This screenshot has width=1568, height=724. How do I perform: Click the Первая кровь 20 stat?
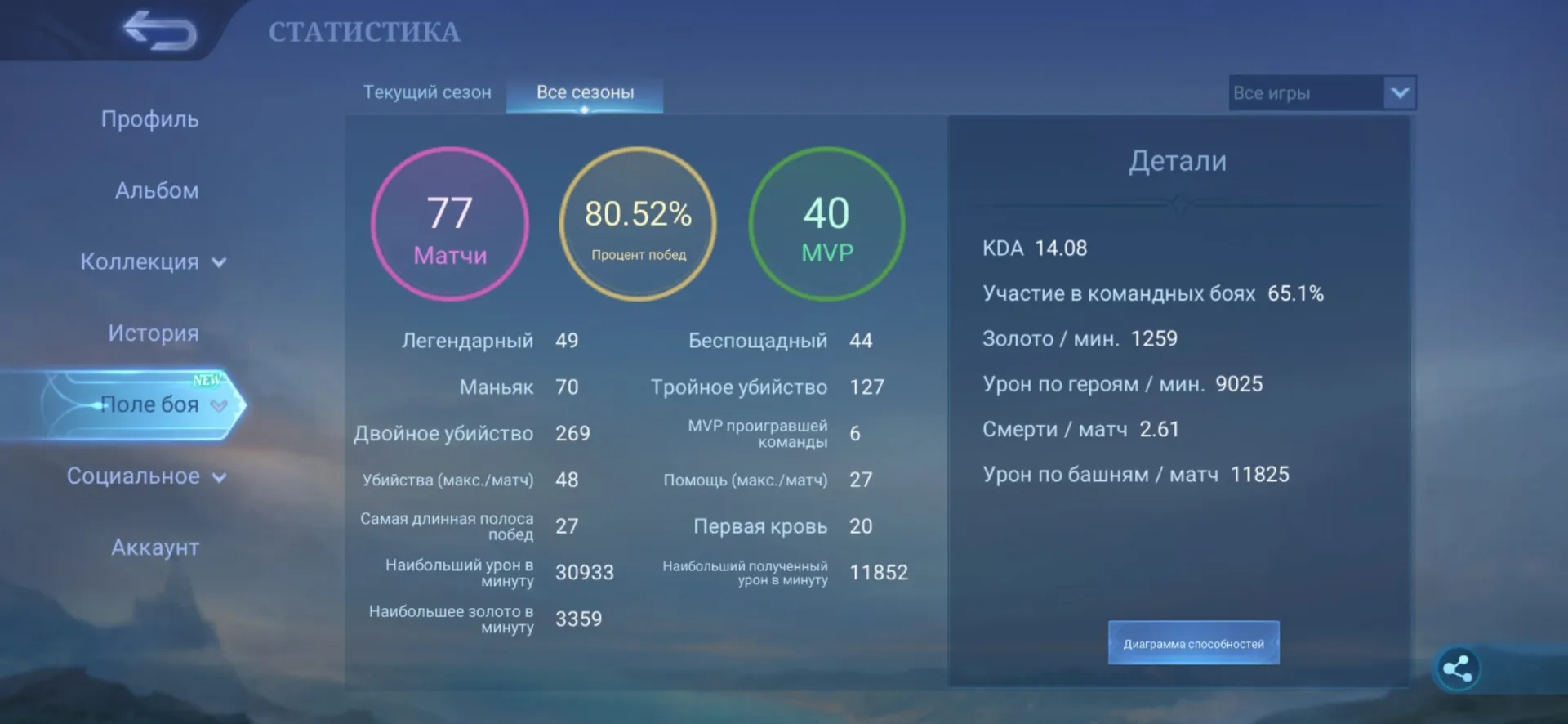click(x=782, y=526)
